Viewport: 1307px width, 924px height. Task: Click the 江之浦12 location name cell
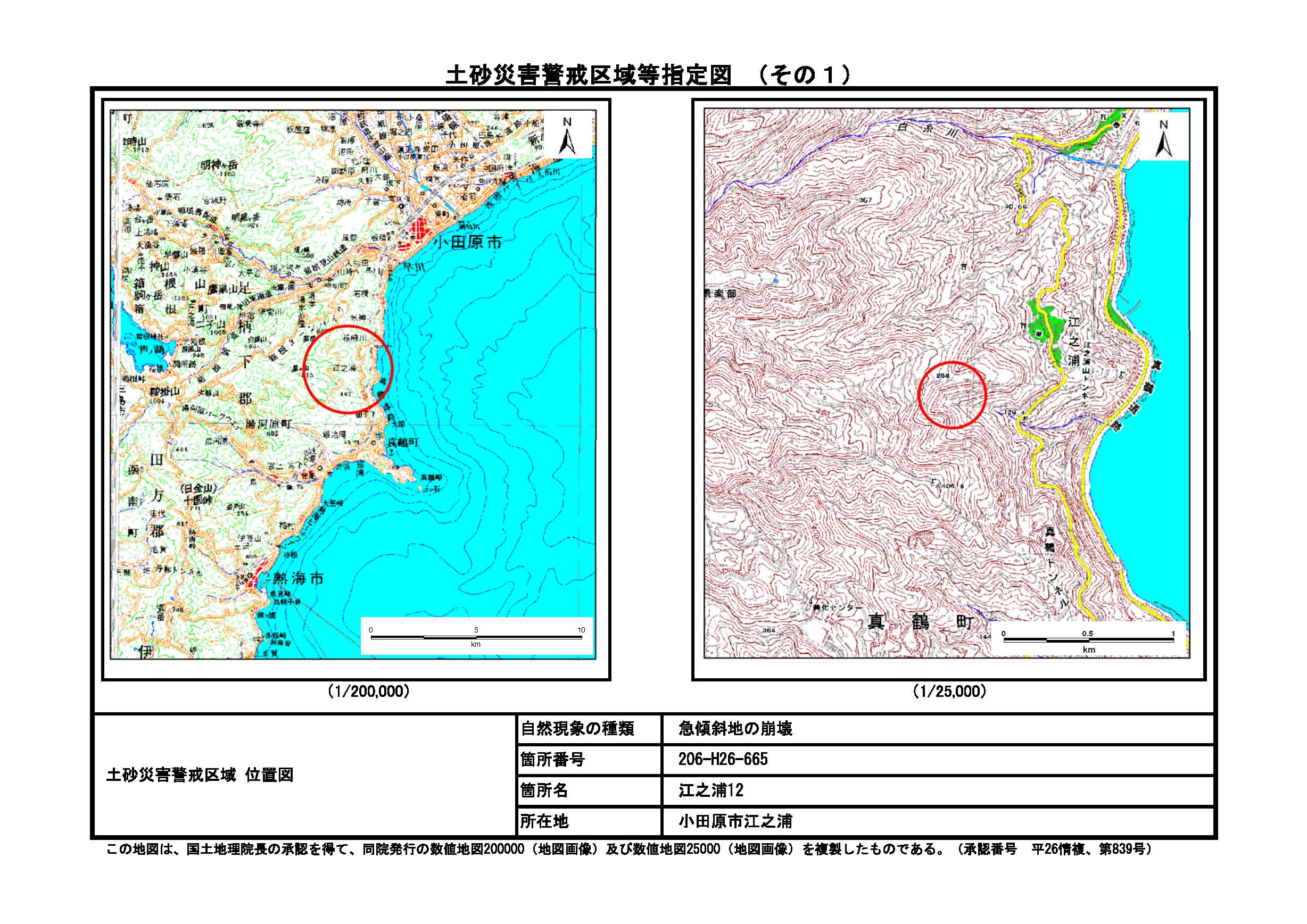[x=711, y=790]
